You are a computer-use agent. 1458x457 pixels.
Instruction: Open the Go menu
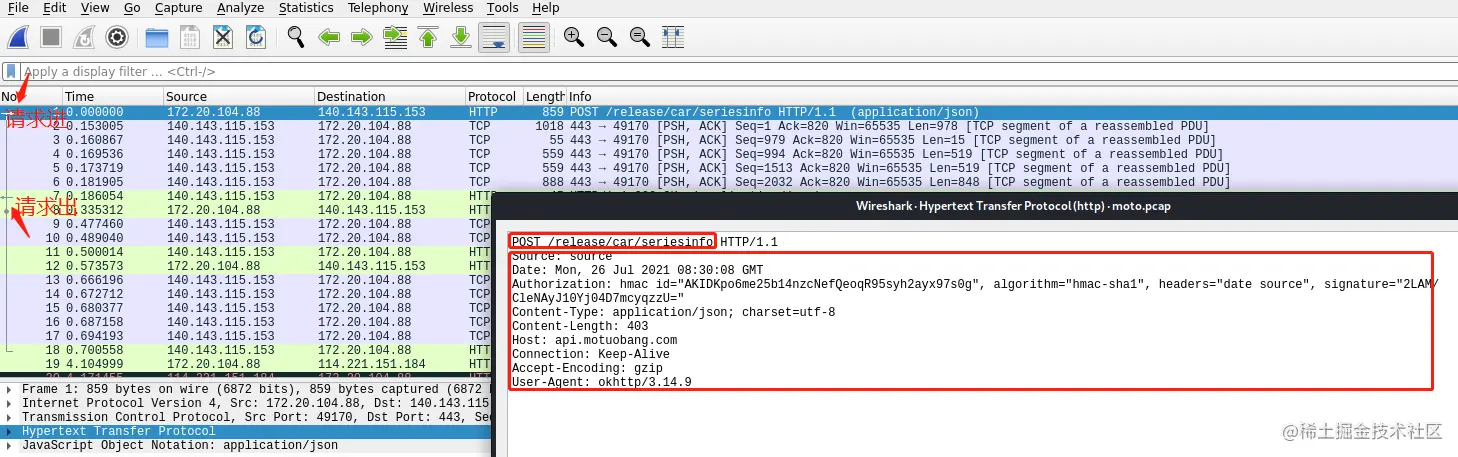[132, 8]
